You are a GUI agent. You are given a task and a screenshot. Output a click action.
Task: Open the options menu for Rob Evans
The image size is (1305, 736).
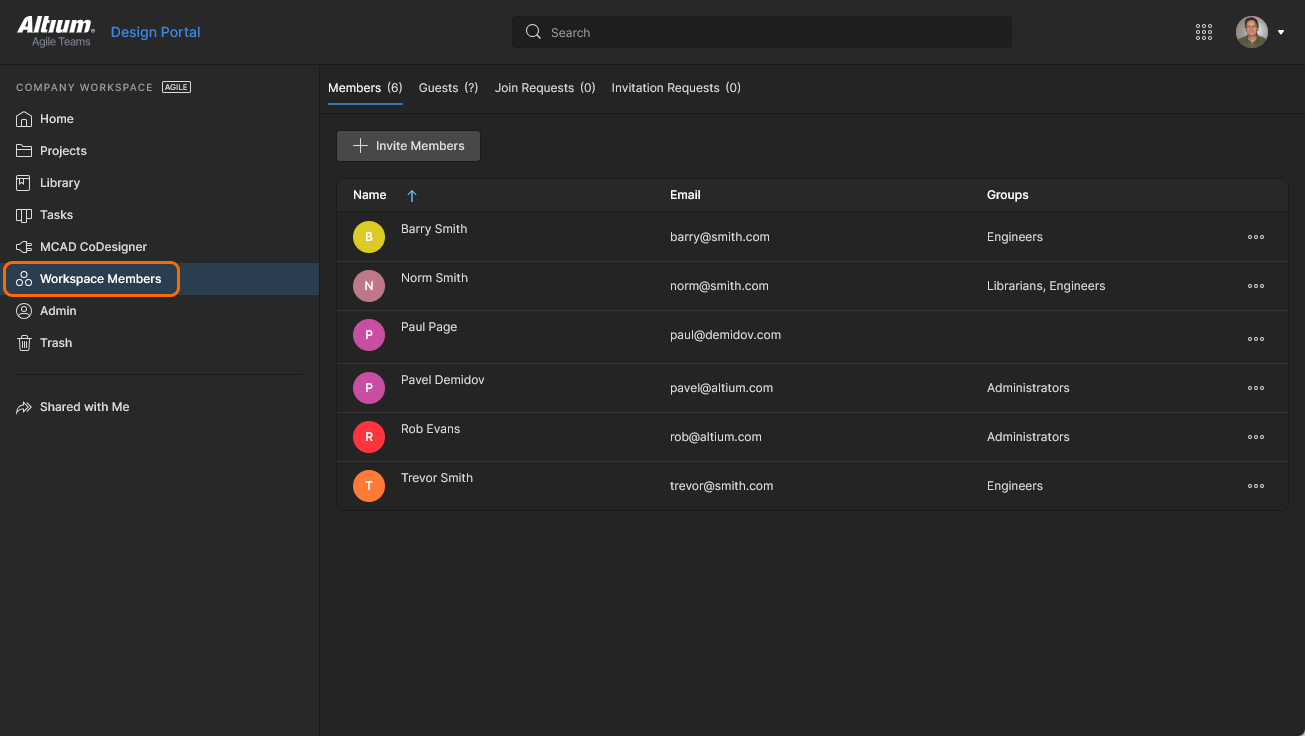click(1256, 437)
